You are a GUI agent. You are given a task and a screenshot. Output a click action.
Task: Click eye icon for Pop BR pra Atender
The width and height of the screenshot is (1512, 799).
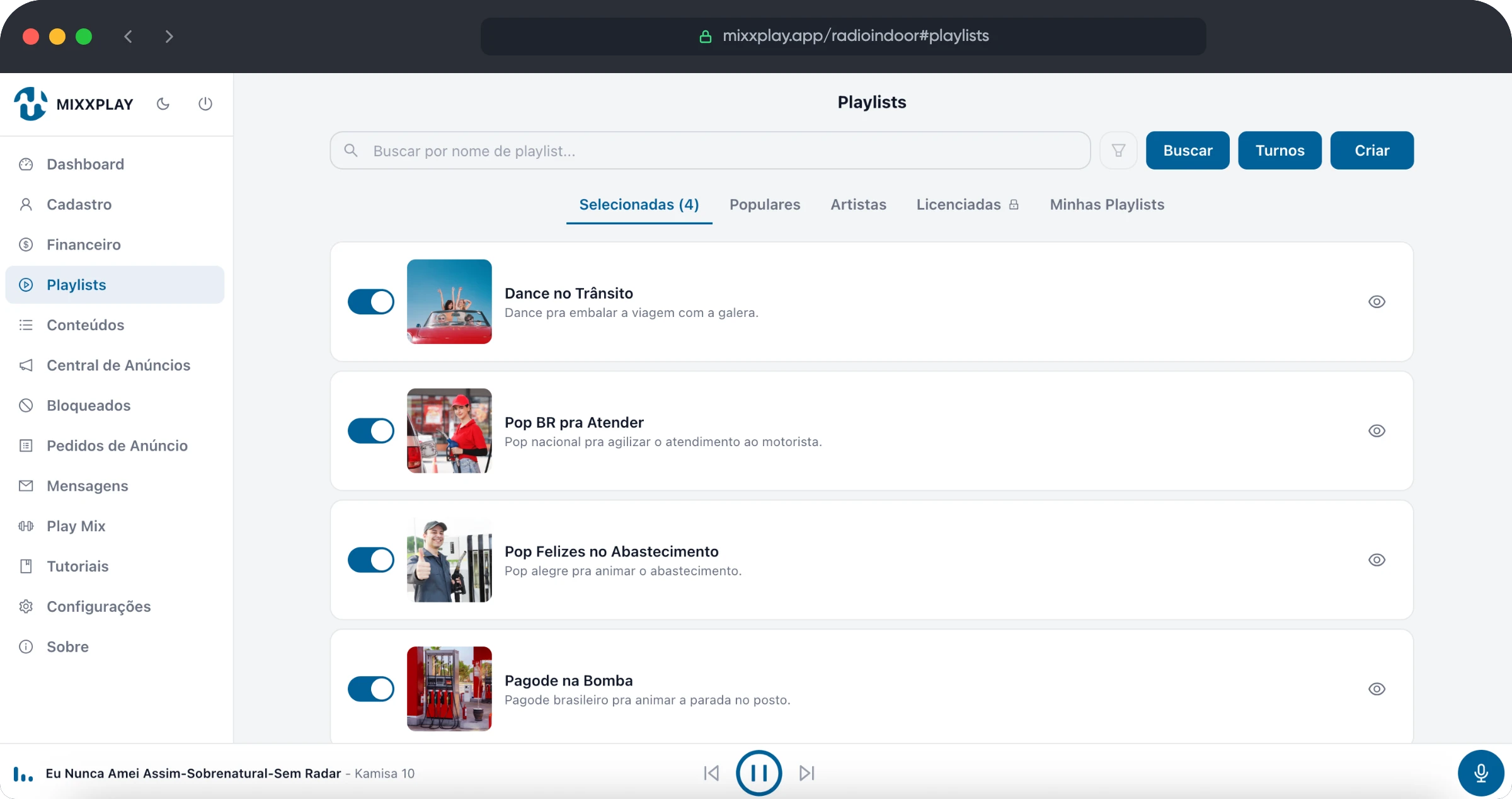click(1377, 431)
